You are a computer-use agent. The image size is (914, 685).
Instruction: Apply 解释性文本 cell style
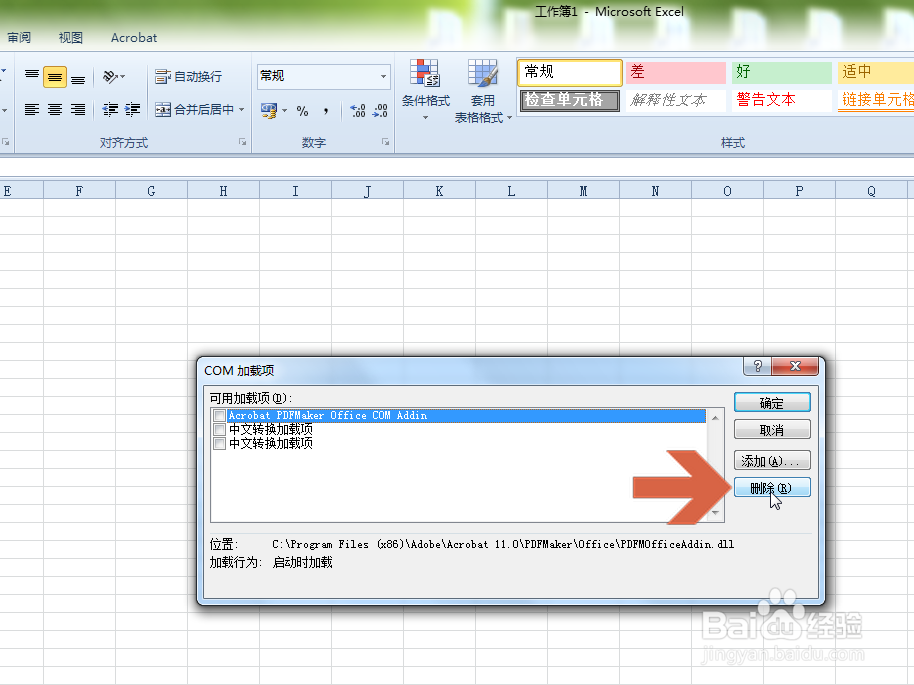click(676, 100)
